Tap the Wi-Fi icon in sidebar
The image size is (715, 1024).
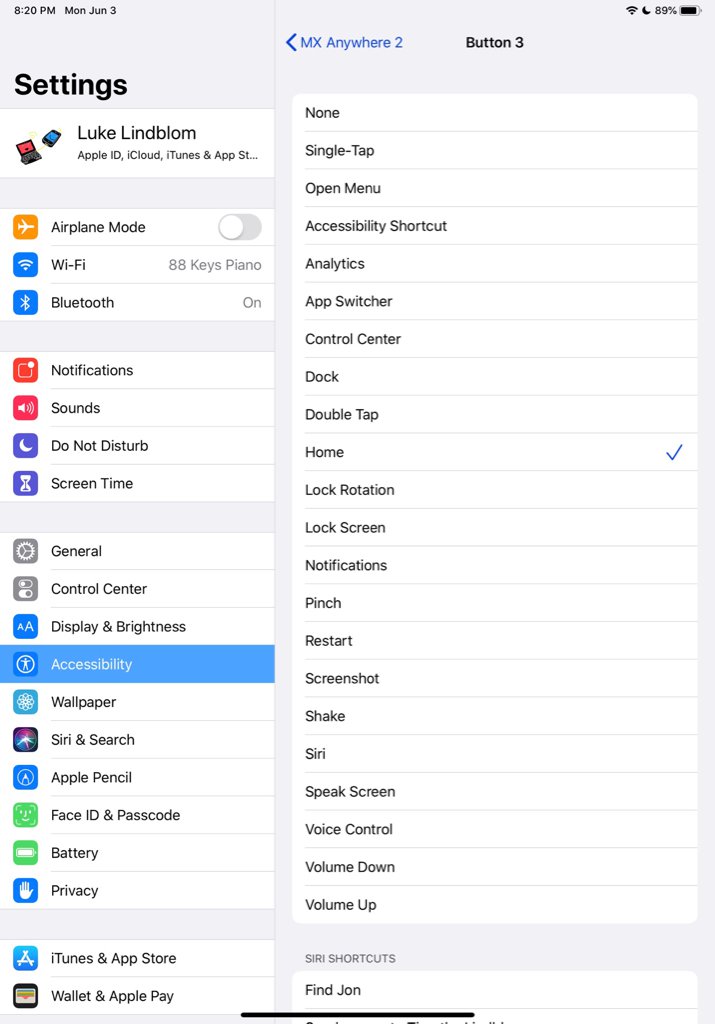(25, 264)
